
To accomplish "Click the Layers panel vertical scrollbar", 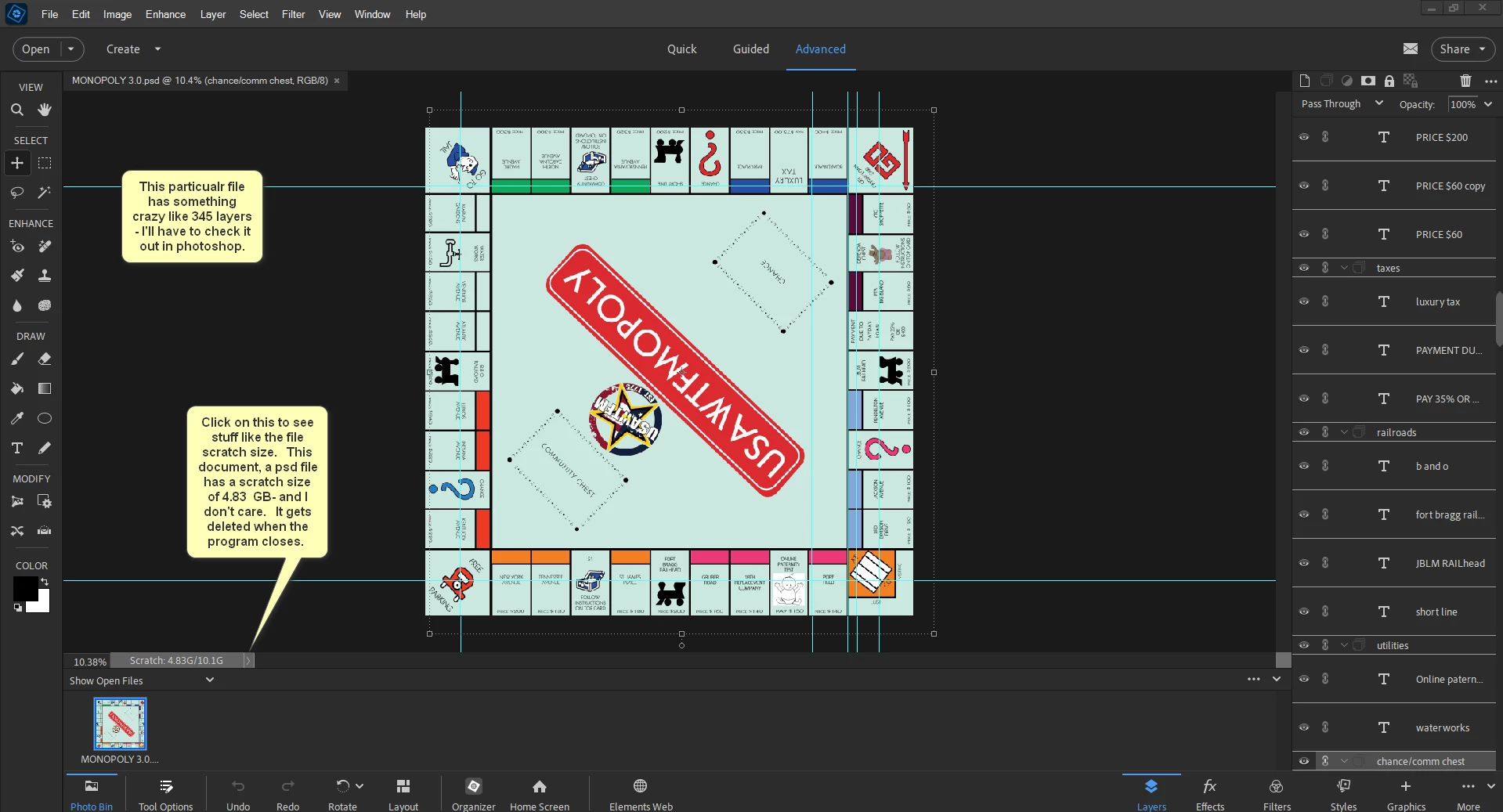I will point(1499,318).
